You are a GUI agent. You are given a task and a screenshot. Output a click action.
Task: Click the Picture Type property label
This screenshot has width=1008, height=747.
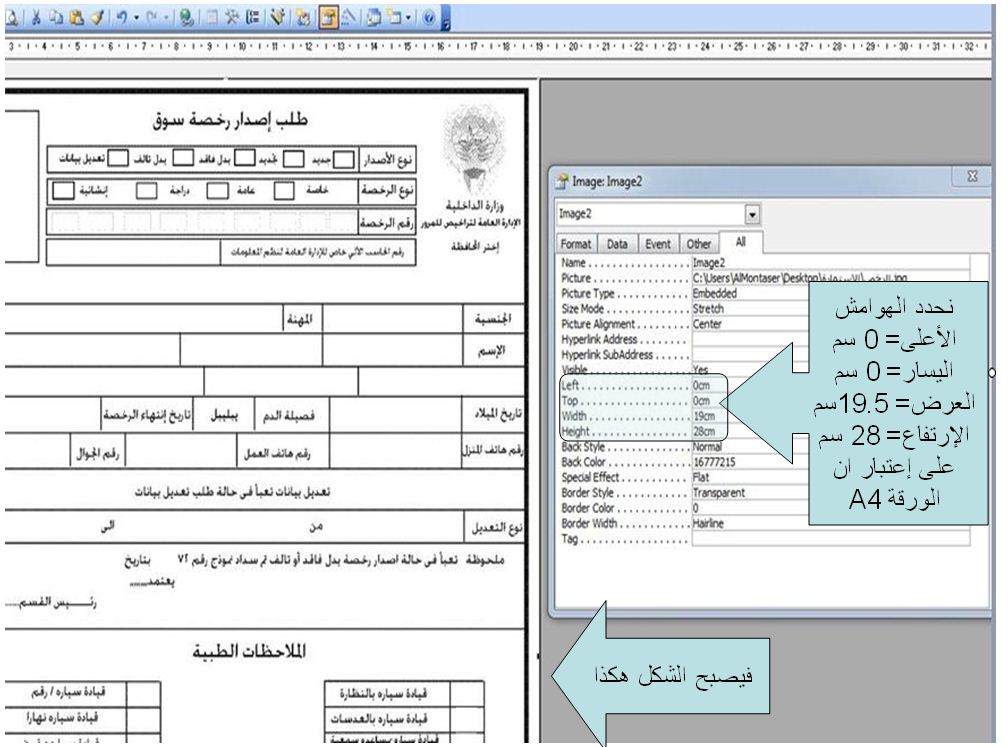pyautogui.click(x=588, y=293)
